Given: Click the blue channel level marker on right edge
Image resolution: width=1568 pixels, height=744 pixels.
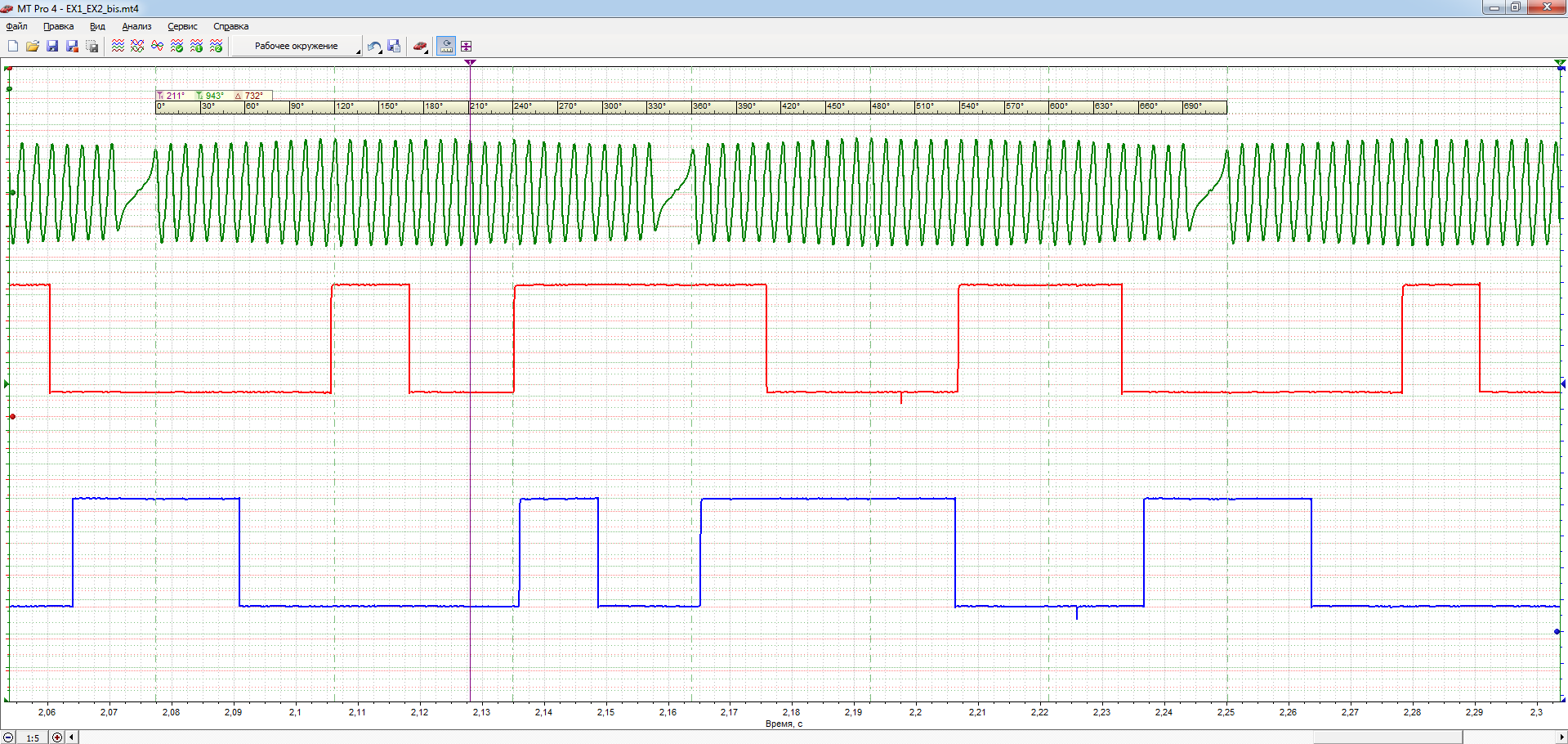Looking at the screenshot, I should 1557,631.
